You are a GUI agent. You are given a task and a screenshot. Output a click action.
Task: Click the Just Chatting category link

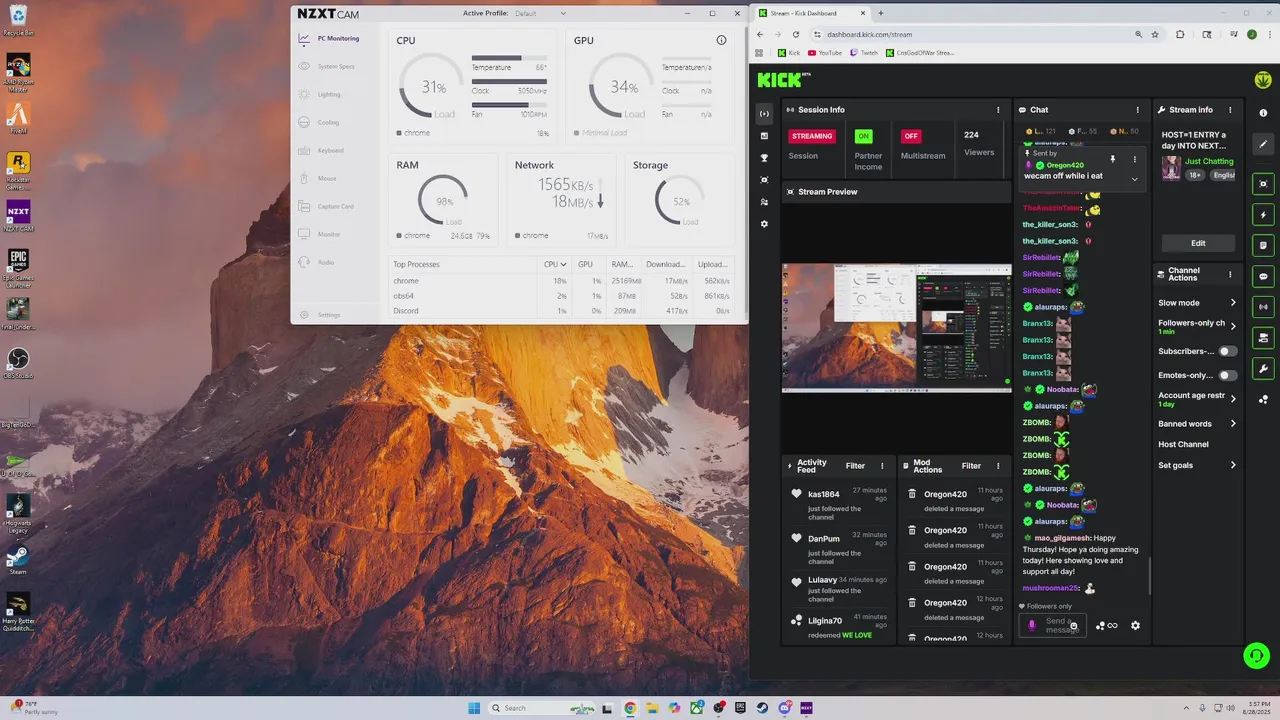pos(1209,161)
